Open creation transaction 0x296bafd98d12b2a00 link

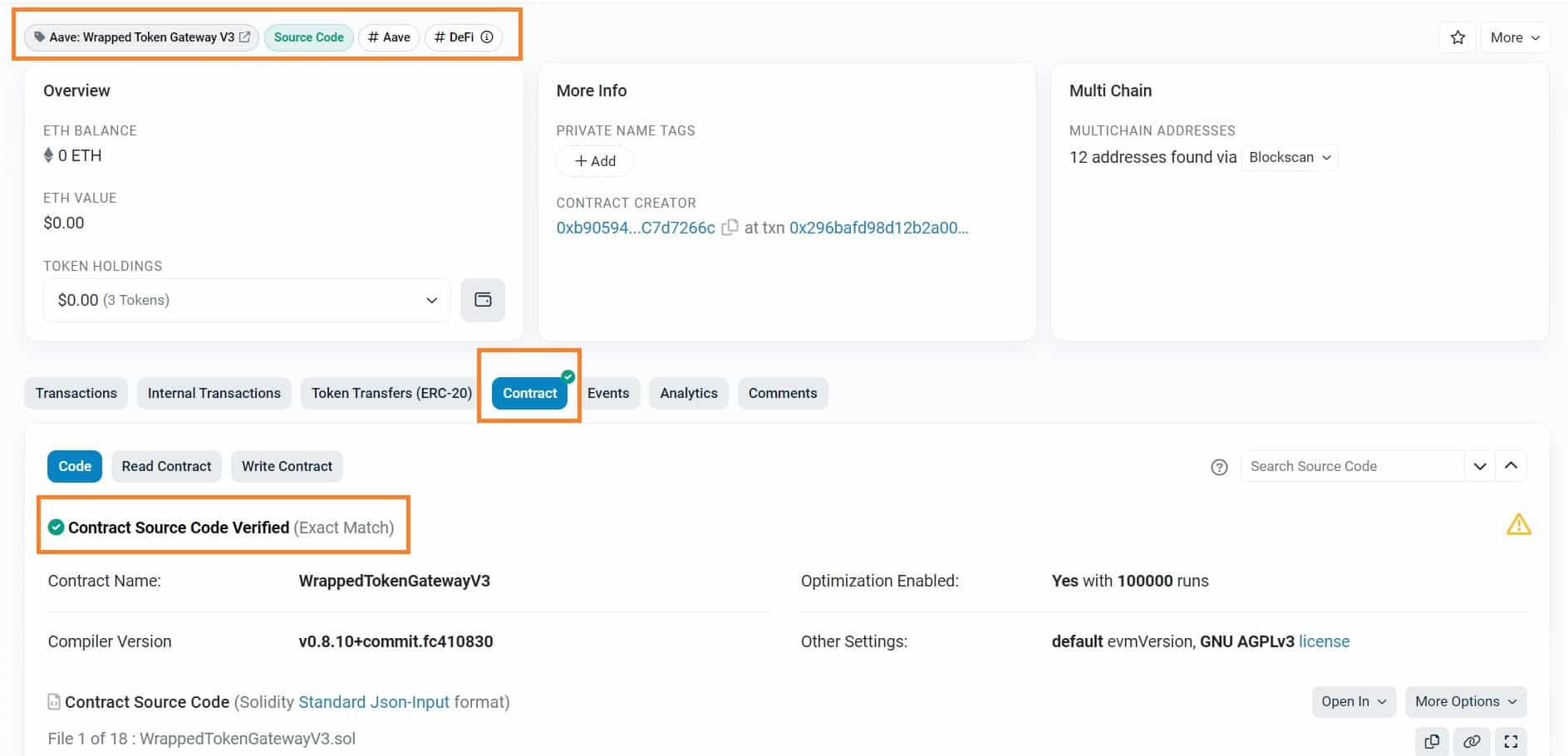(x=879, y=228)
